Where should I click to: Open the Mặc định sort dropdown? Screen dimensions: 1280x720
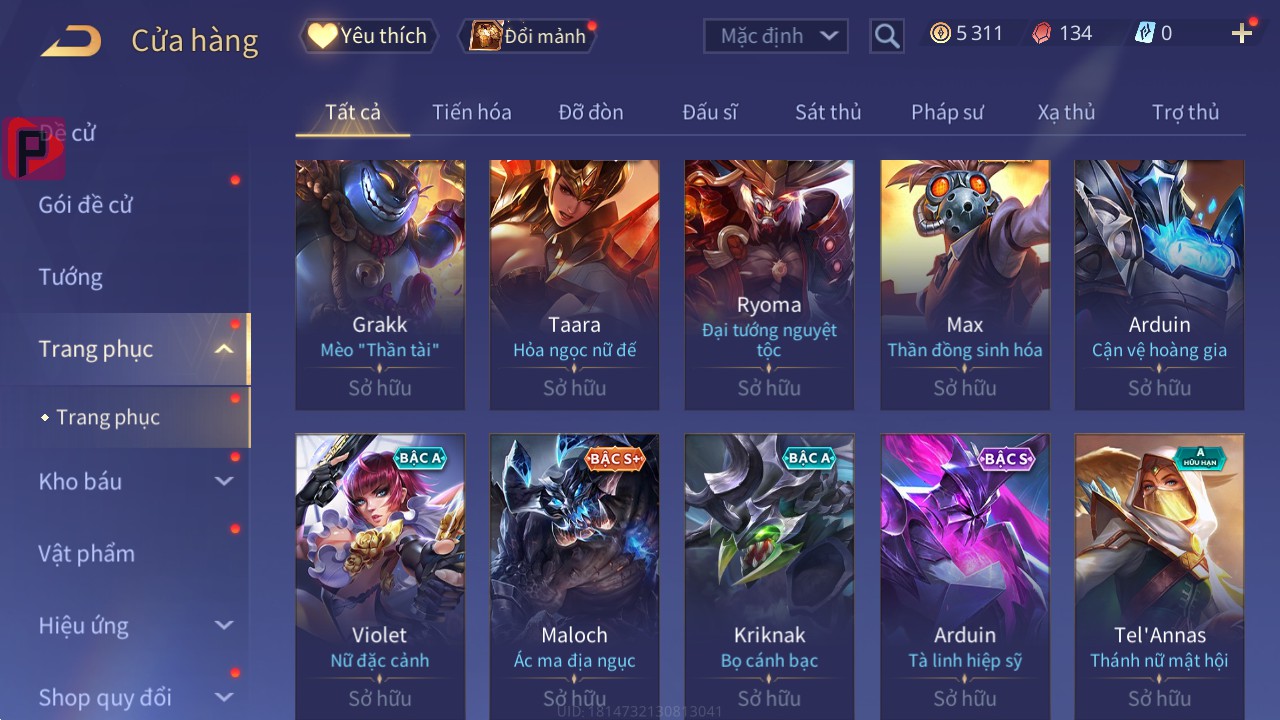776,36
